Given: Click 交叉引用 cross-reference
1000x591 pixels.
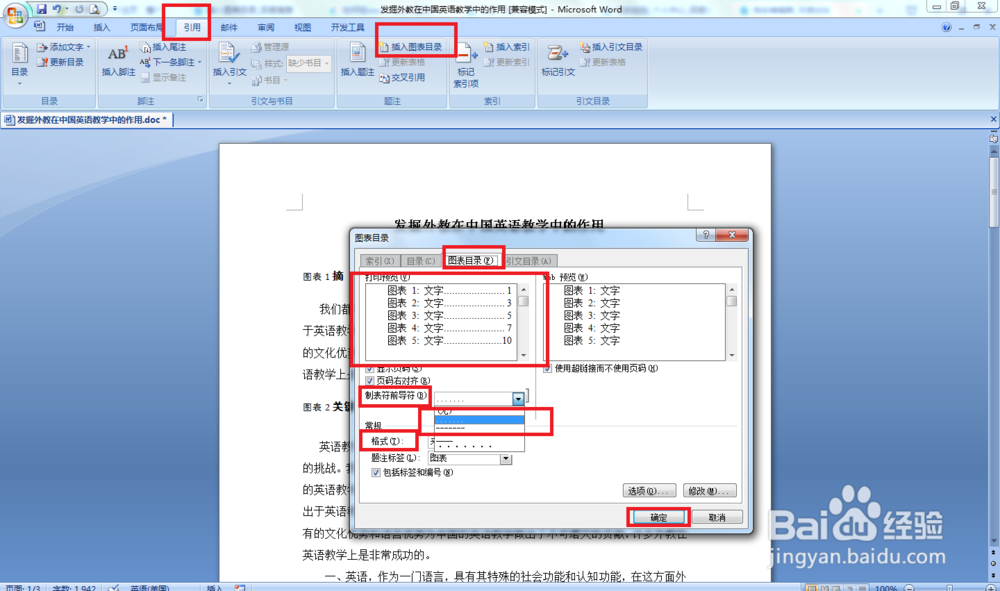Looking at the screenshot, I should click(x=402, y=78).
